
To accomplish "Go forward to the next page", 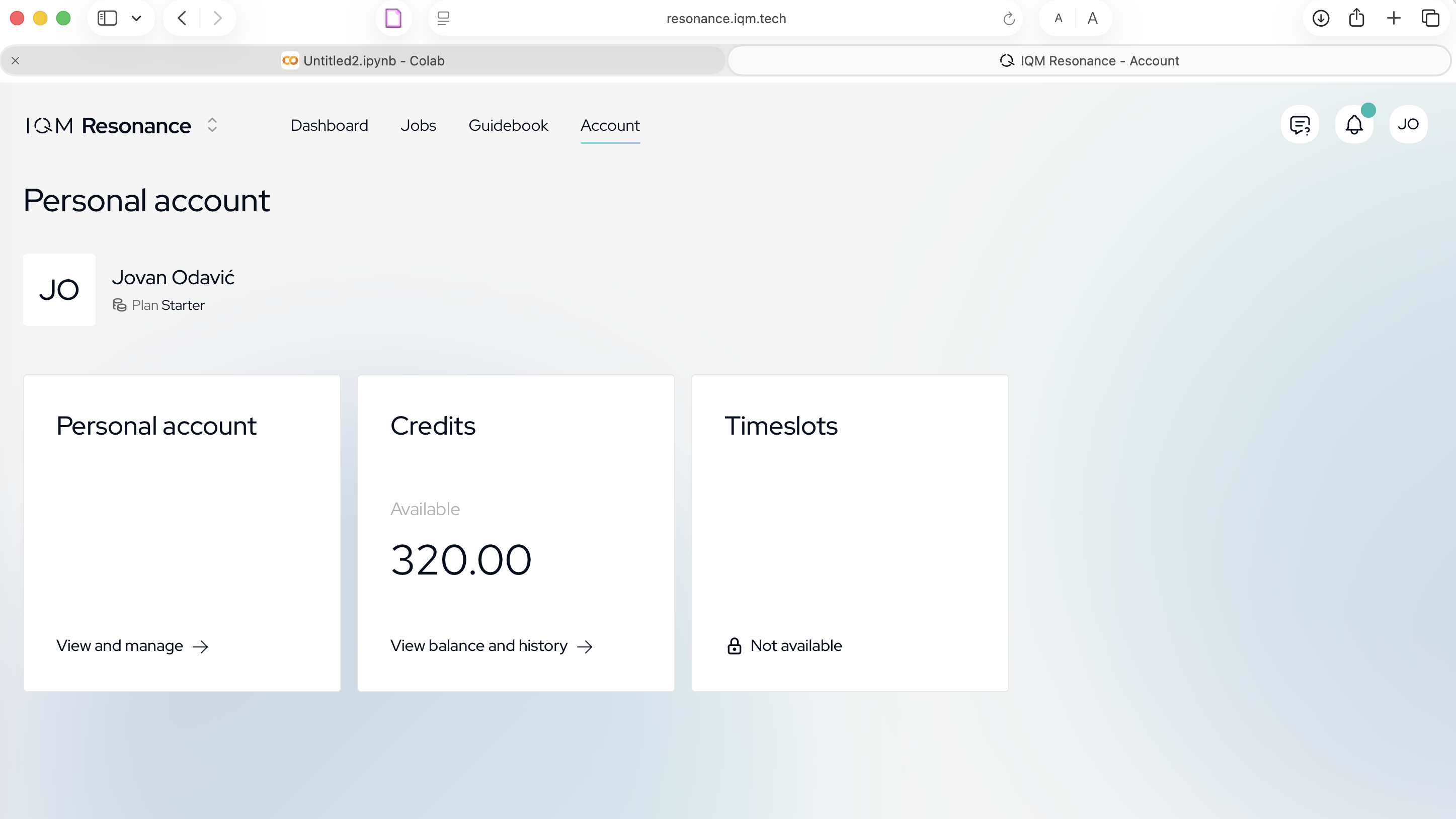I will [x=218, y=19].
